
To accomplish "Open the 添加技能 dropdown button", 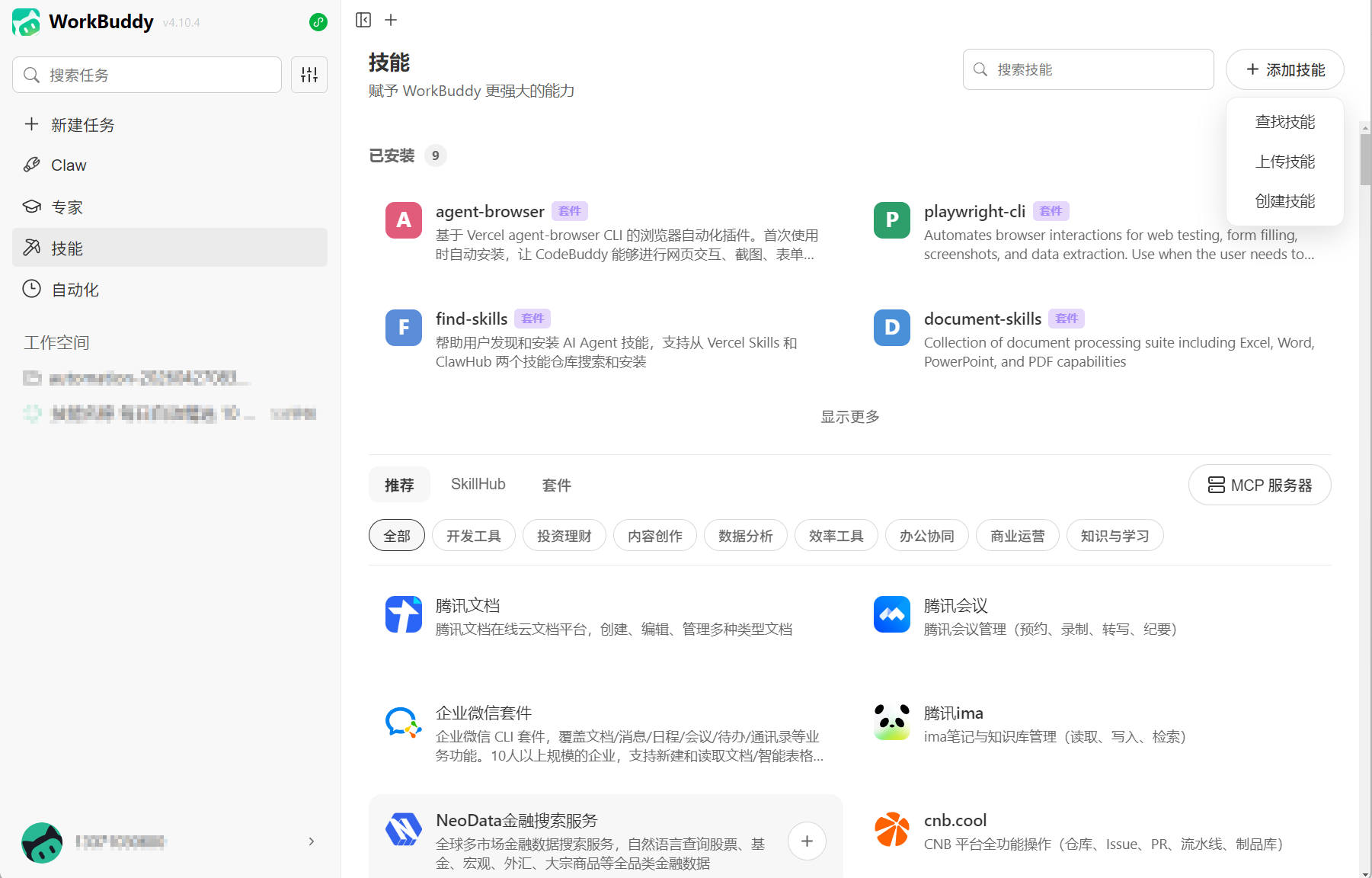I will point(1285,70).
